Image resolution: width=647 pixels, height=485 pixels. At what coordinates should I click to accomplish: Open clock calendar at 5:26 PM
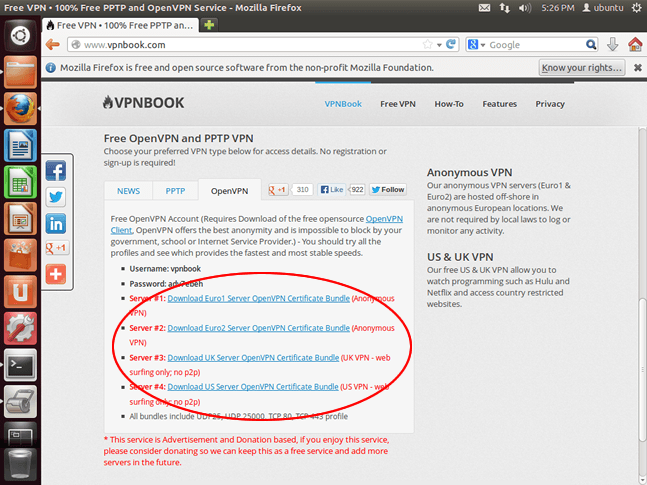(x=557, y=7)
